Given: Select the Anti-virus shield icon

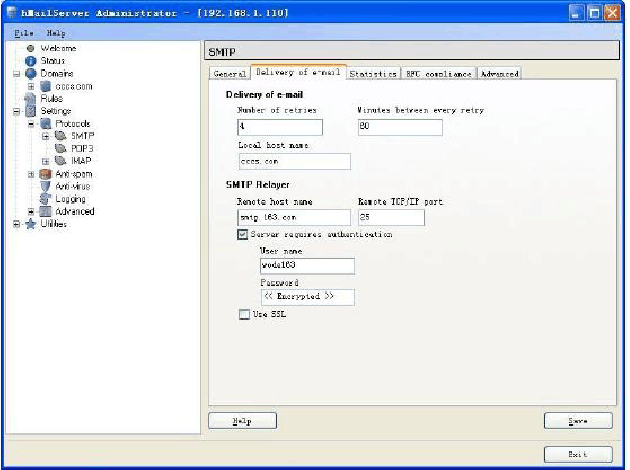Looking at the screenshot, I should pyautogui.click(x=45, y=186).
